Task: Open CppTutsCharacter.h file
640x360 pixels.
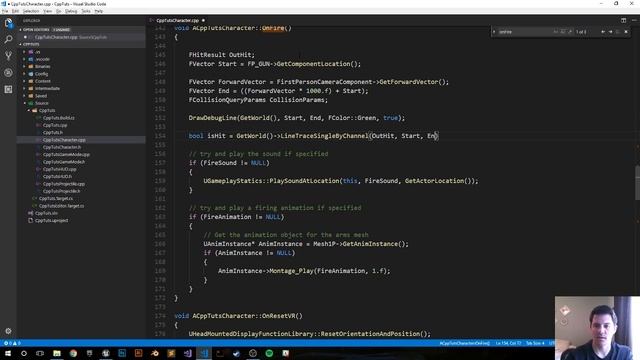Action: click(x=62, y=147)
